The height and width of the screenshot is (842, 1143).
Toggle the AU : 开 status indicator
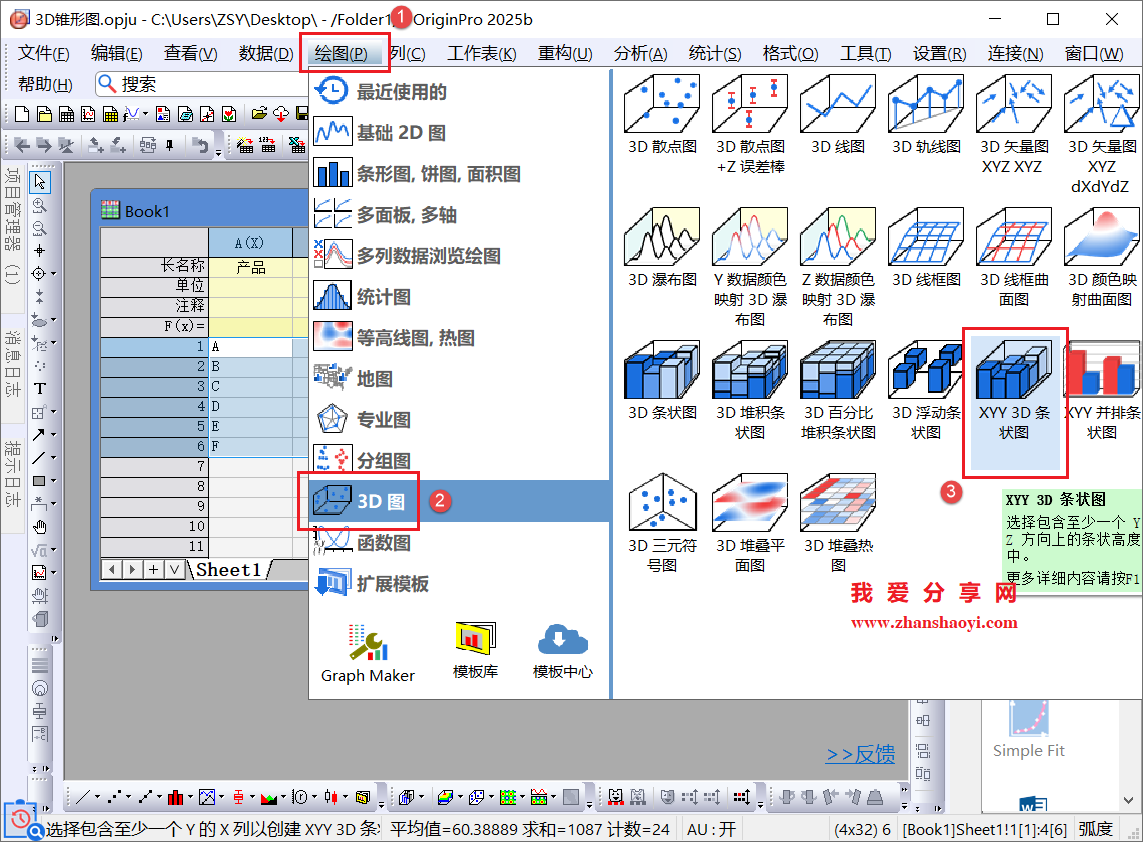712,829
